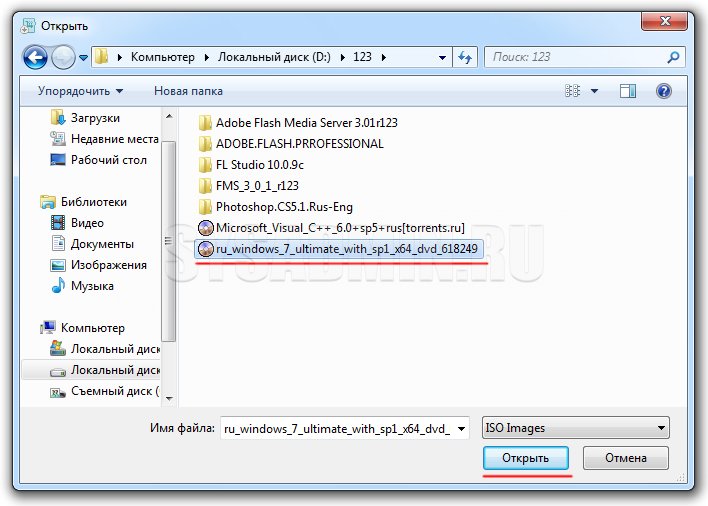Open the FL Studio 10.0.9c folder
708x506 pixels.
click(x=258, y=165)
